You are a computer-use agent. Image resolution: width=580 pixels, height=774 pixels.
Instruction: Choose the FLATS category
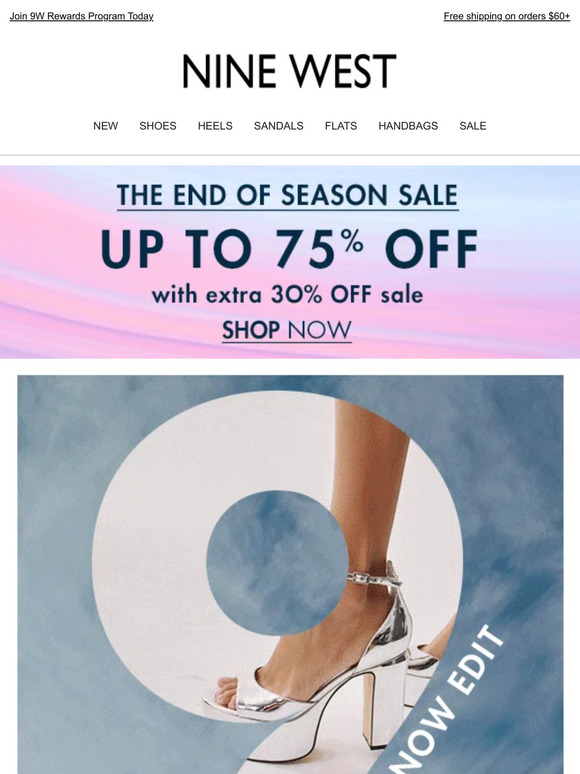point(341,126)
